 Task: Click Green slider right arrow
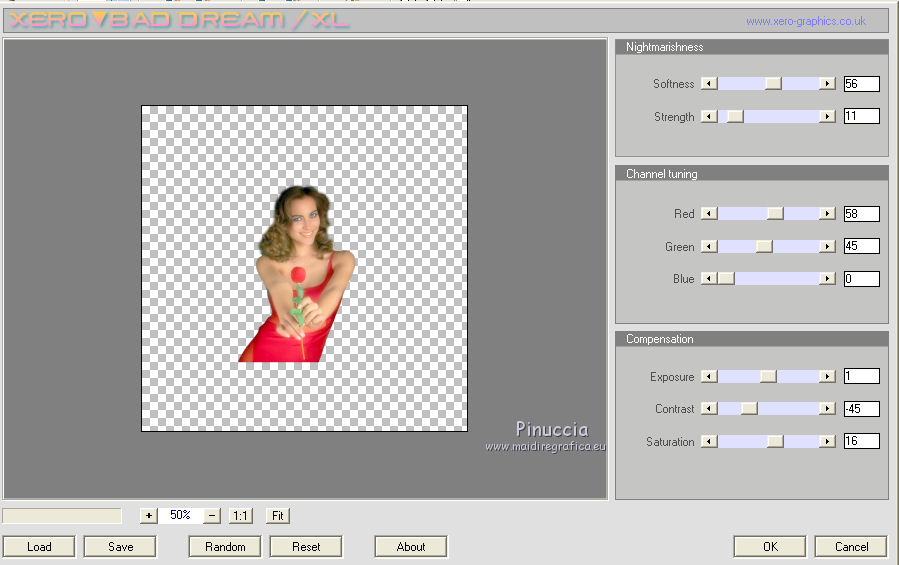[827, 246]
